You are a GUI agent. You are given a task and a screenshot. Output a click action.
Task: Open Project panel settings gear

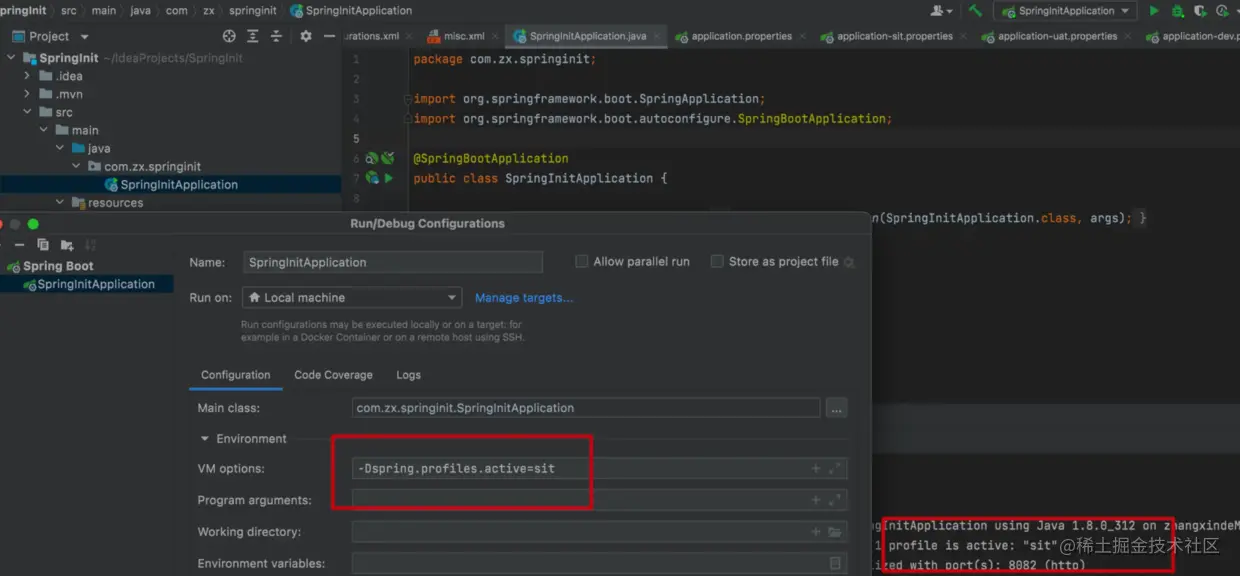[306, 36]
